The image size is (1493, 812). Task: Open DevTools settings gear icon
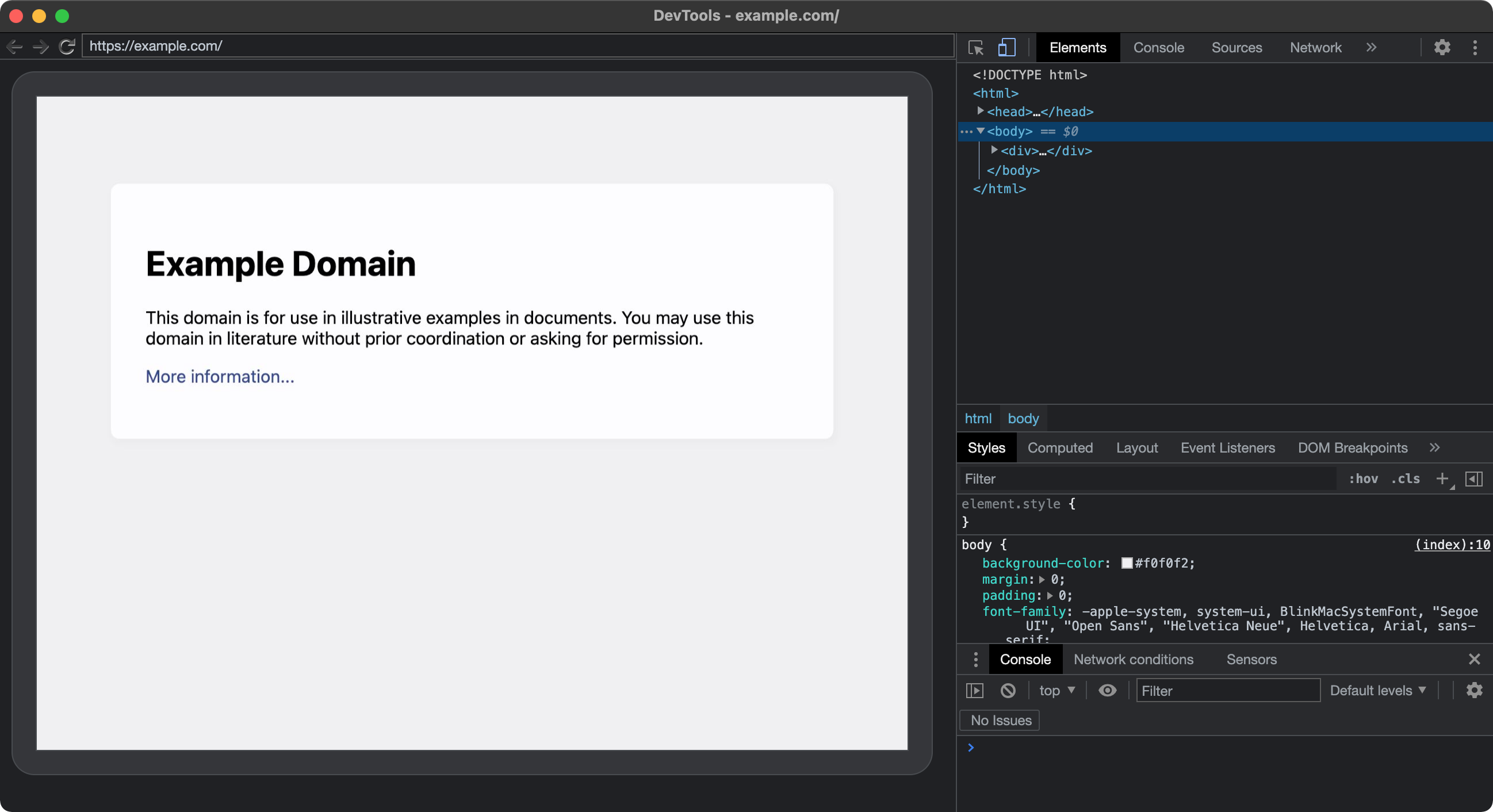[1442, 48]
